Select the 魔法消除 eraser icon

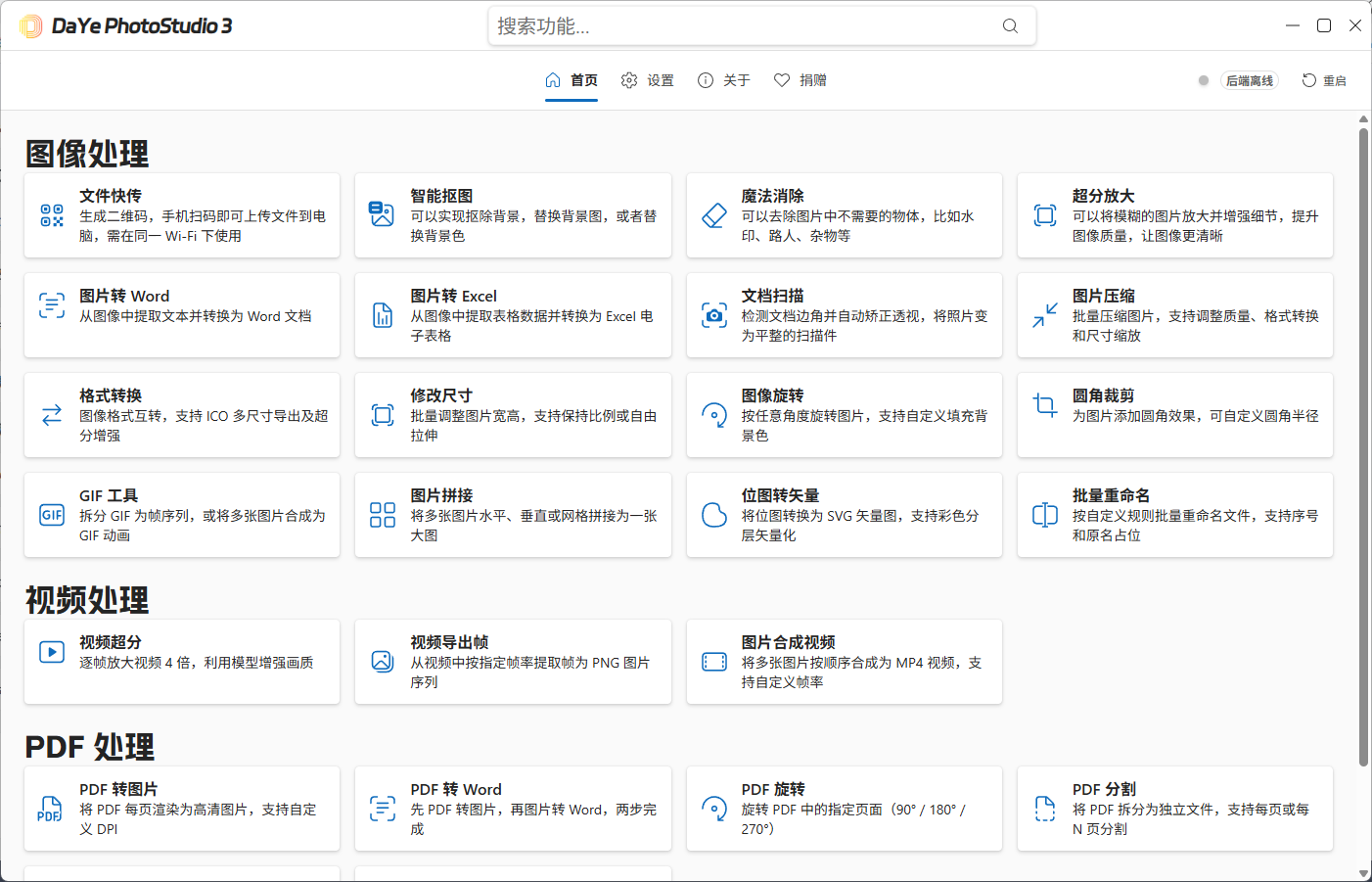point(714,215)
